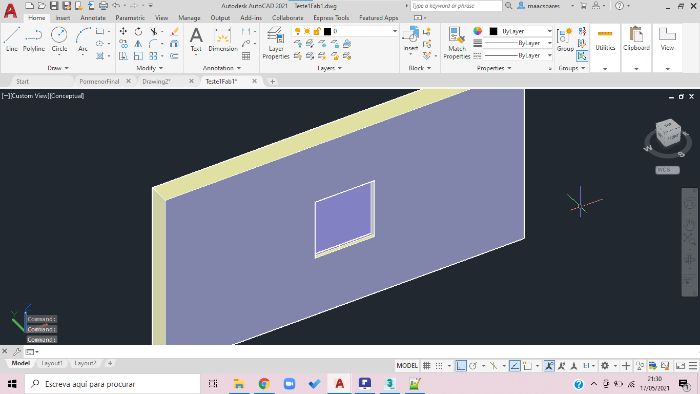Expand the Modify panel options
Viewport: 700px width, 394px height.
[150, 68]
